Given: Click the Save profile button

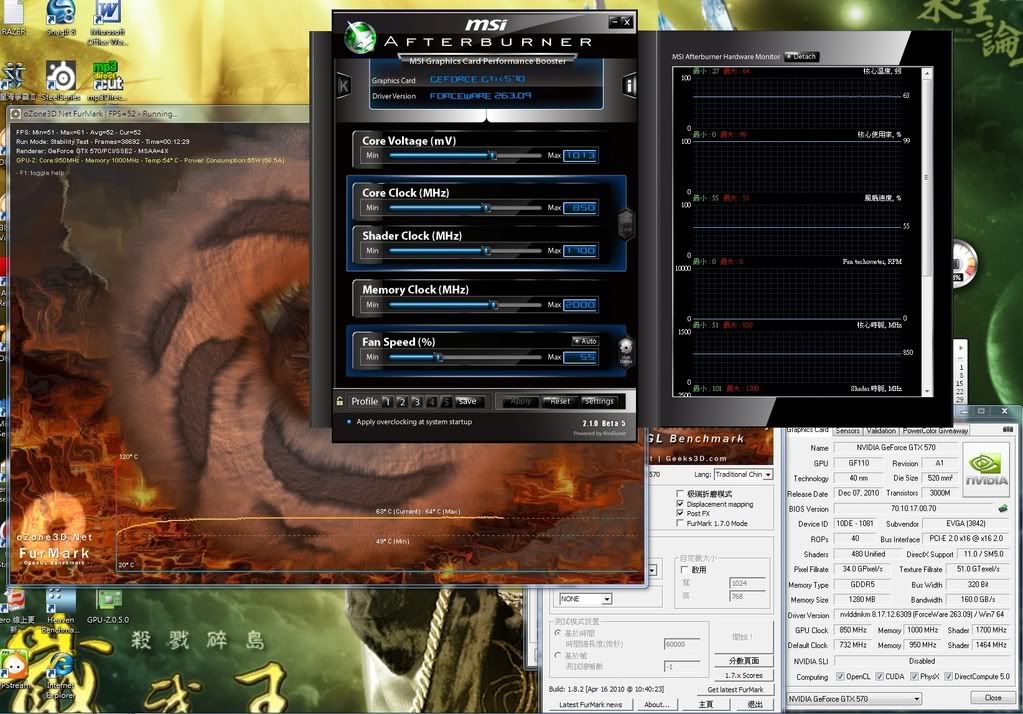Looking at the screenshot, I should coord(467,401).
